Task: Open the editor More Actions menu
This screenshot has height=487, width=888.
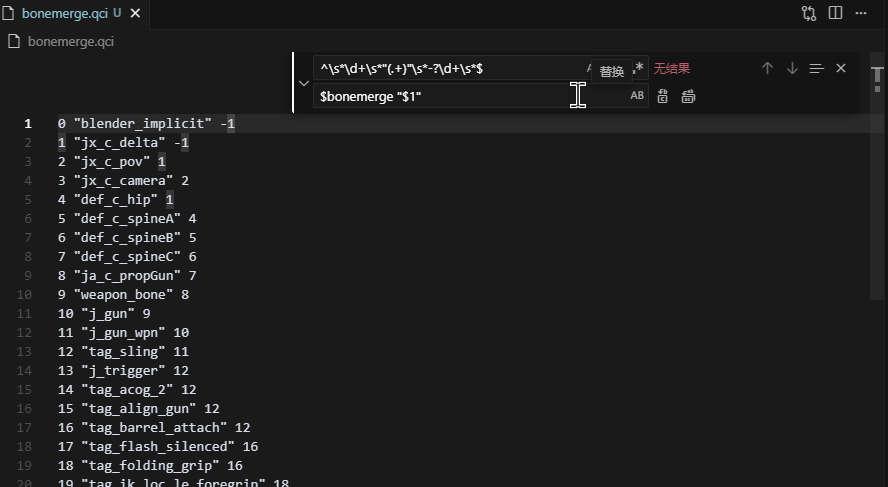Action: coord(861,13)
